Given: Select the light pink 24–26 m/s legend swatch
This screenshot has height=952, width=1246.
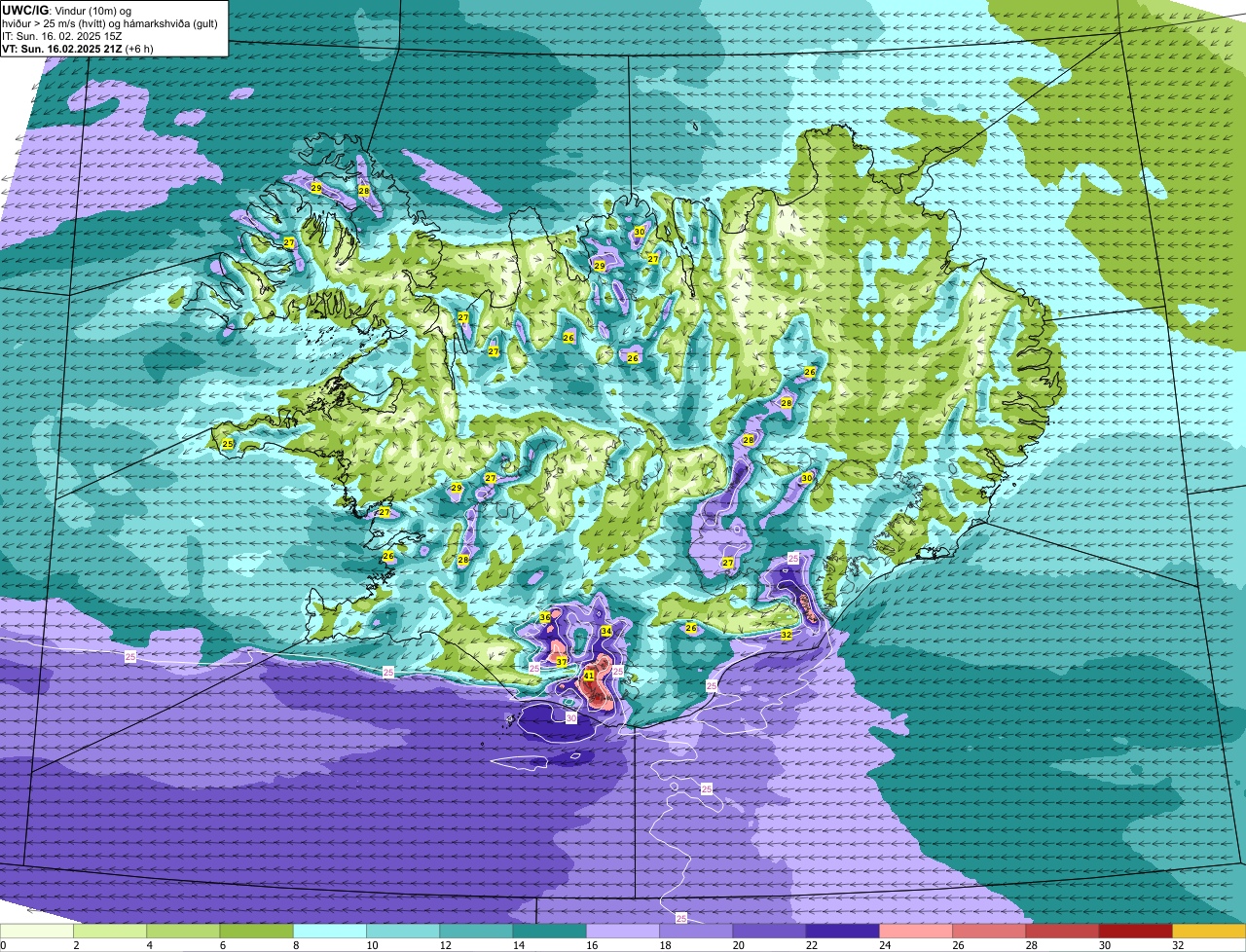Looking at the screenshot, I should pos(916,931).
